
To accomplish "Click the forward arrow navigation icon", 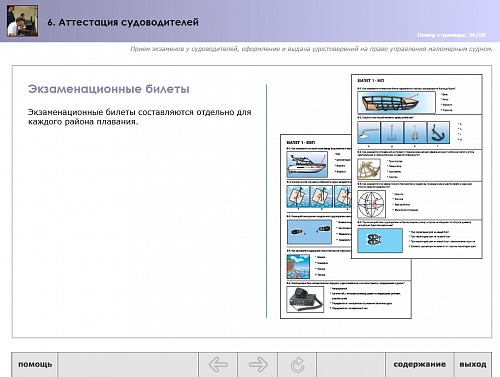I will tap(258, 365).
